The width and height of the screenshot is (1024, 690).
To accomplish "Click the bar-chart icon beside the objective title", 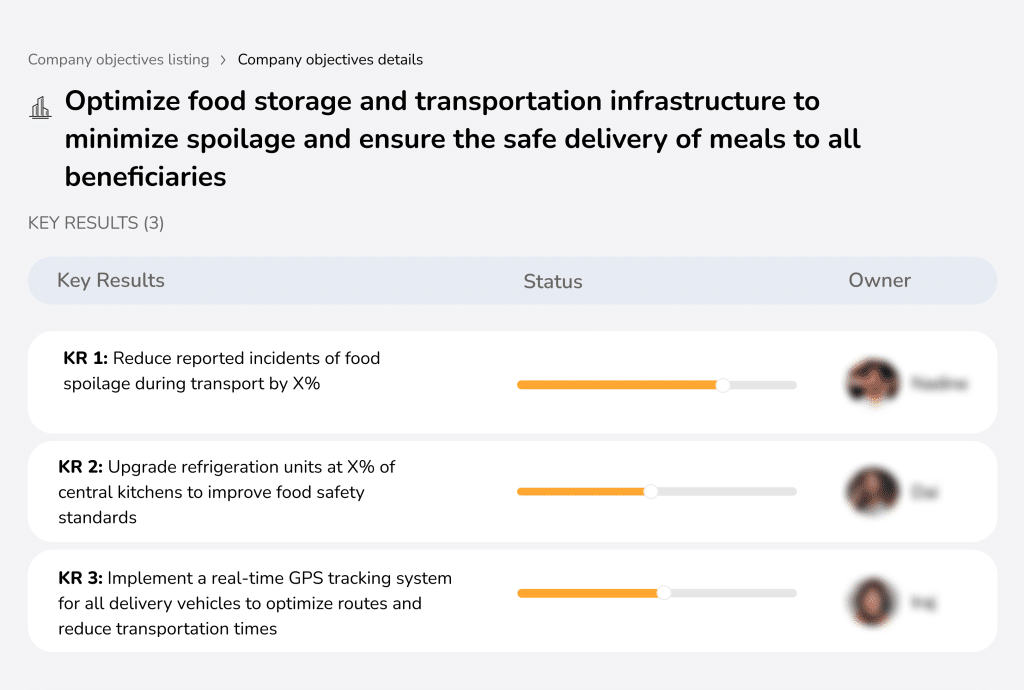I will click(40, 106).
